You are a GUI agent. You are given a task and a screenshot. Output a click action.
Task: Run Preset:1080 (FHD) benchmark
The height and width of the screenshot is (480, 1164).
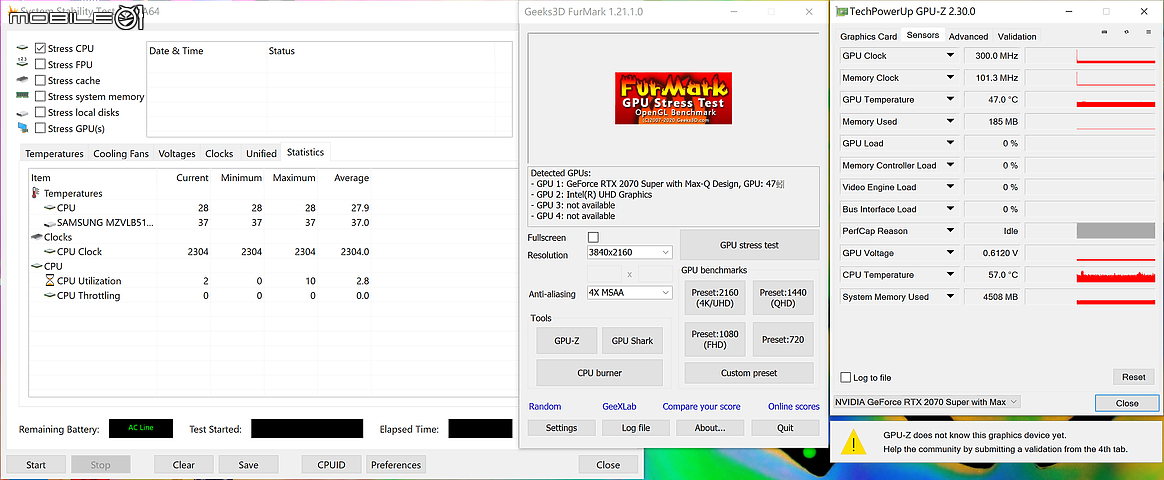click(713, 340)
